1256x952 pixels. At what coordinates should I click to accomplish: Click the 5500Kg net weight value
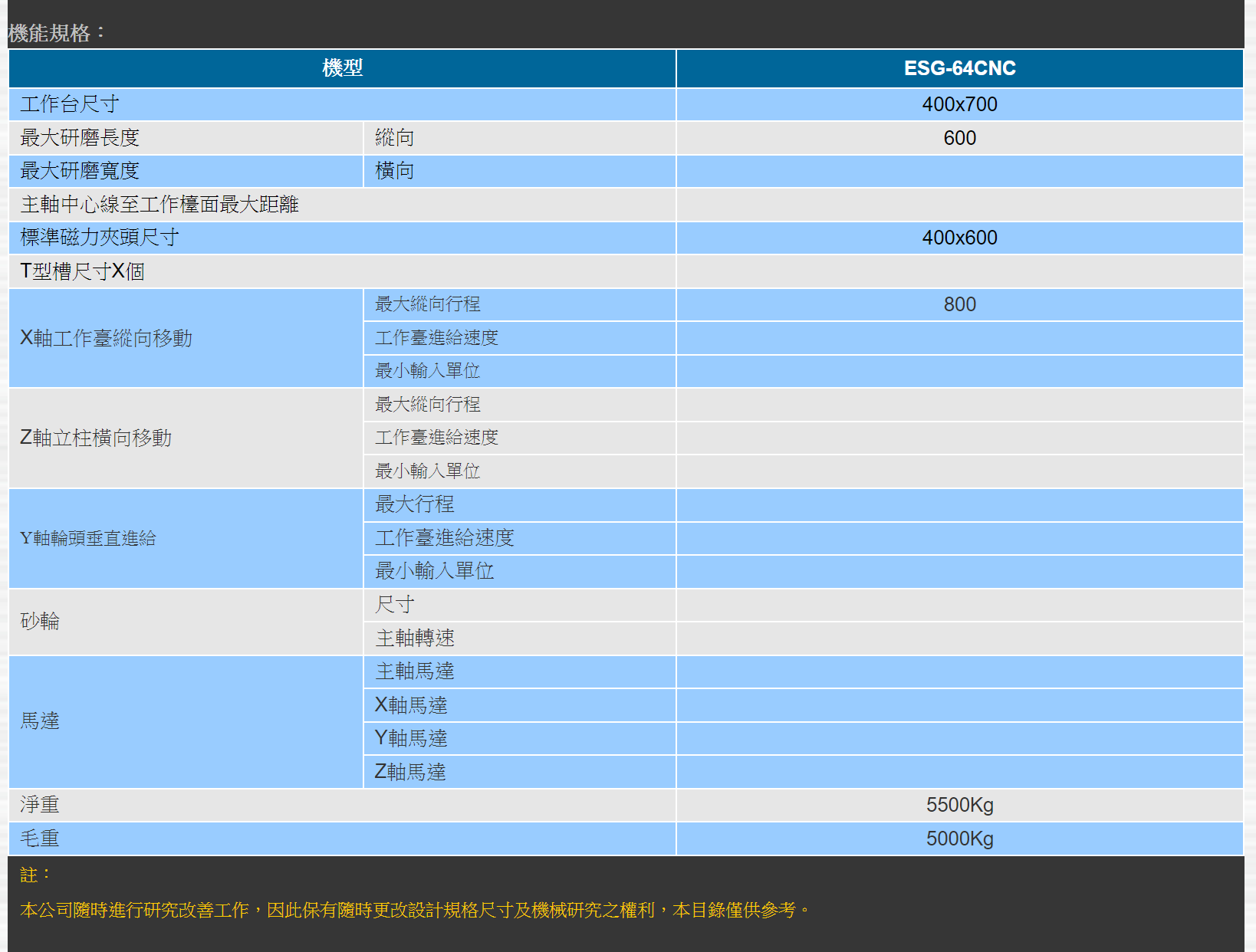[959, 805]
